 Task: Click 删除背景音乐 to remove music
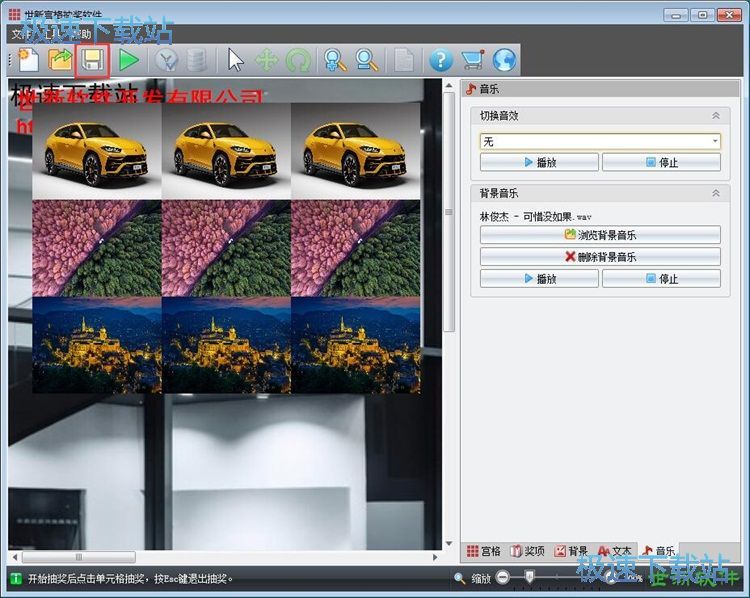[x=600, y=257]
